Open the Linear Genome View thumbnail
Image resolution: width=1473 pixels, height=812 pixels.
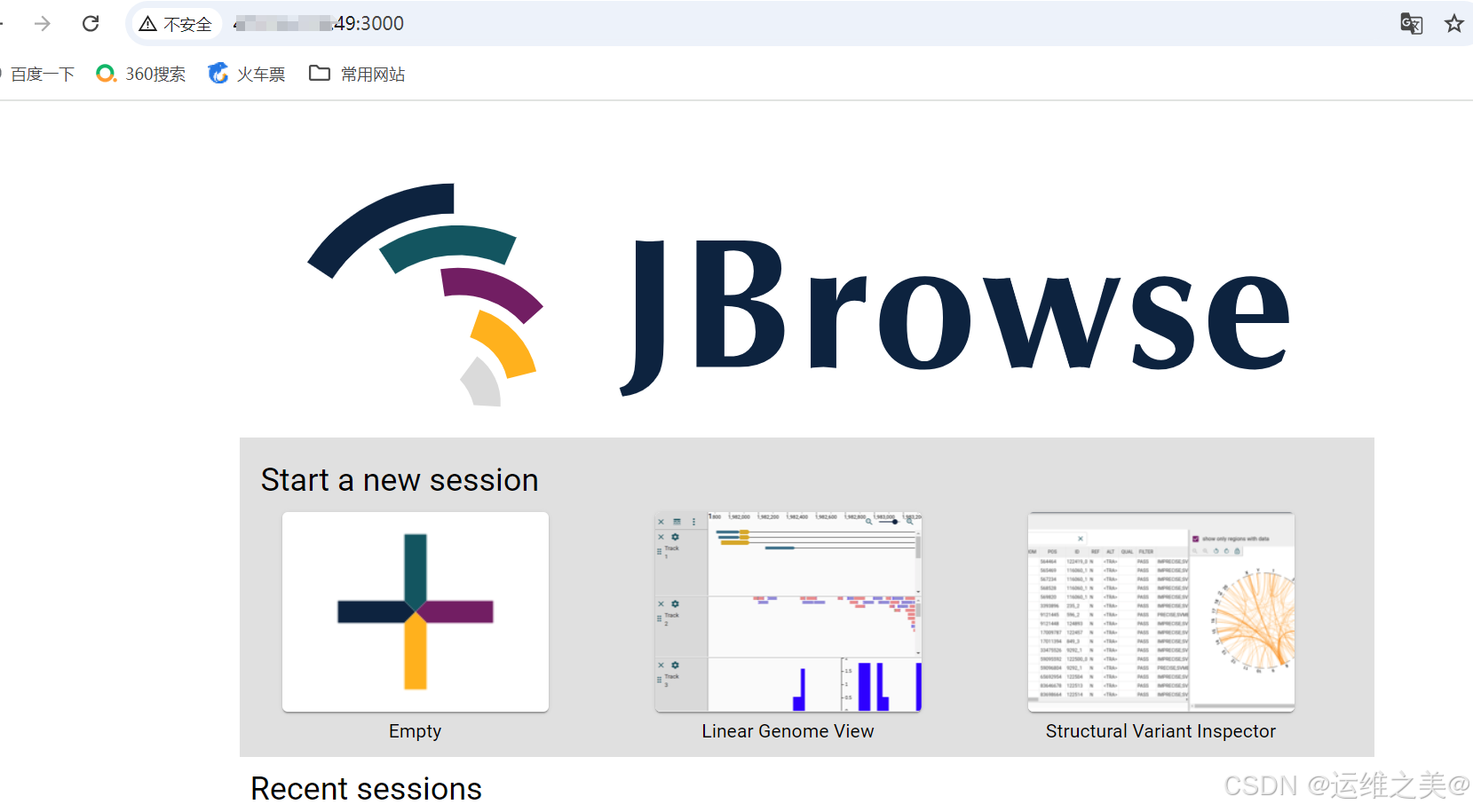(788, 611)
